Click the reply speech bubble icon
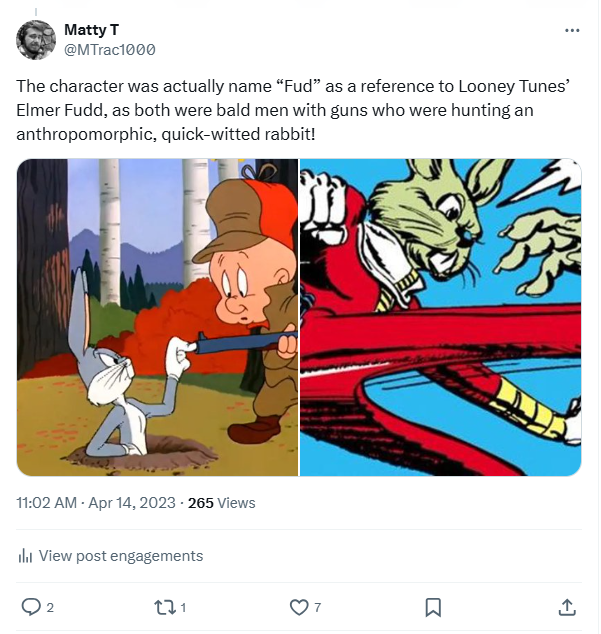Screen dimensions: 601x634 pyautogui.click(x=31, y=607)
